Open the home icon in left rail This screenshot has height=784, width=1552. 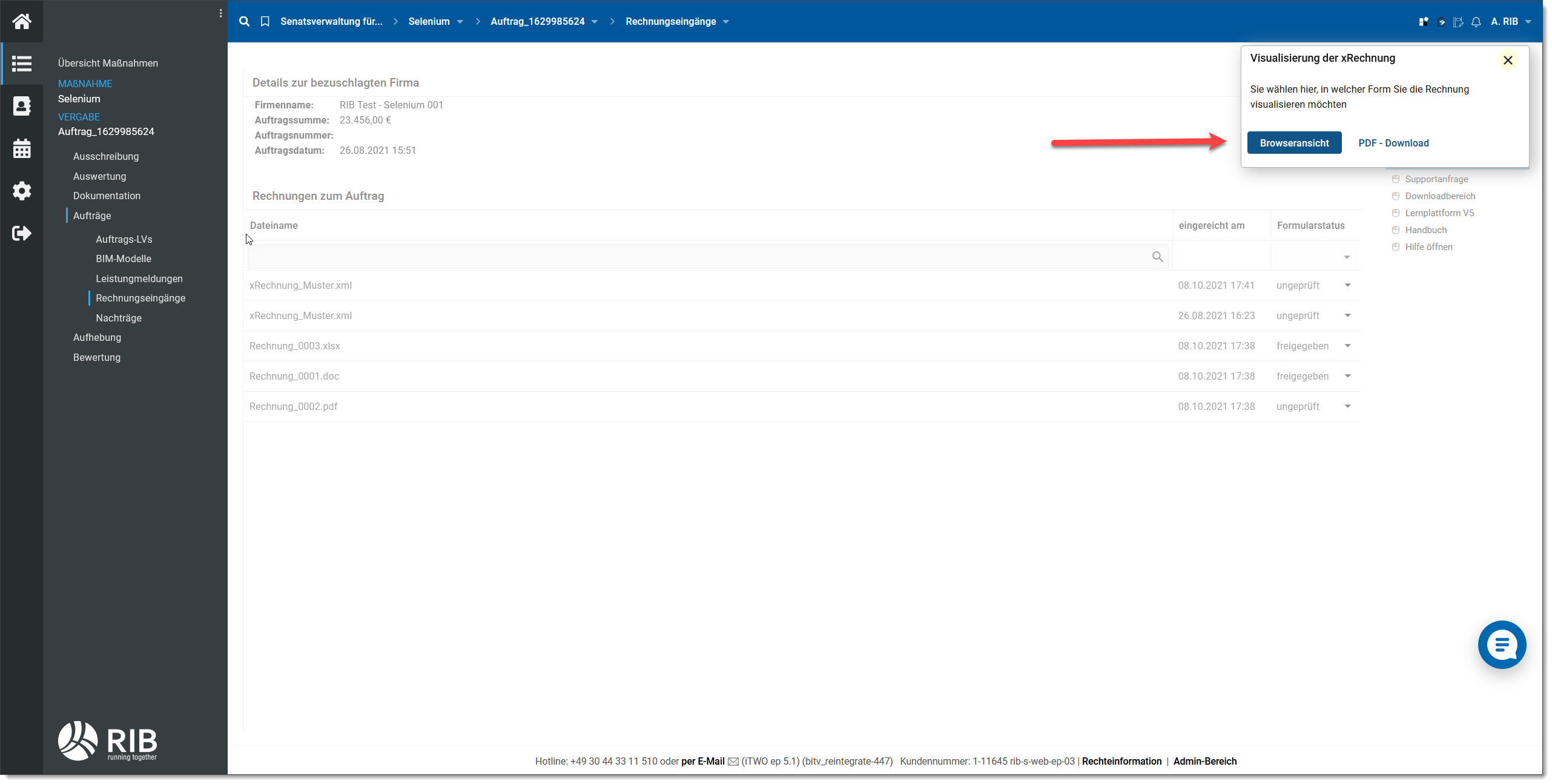[22, 21]
